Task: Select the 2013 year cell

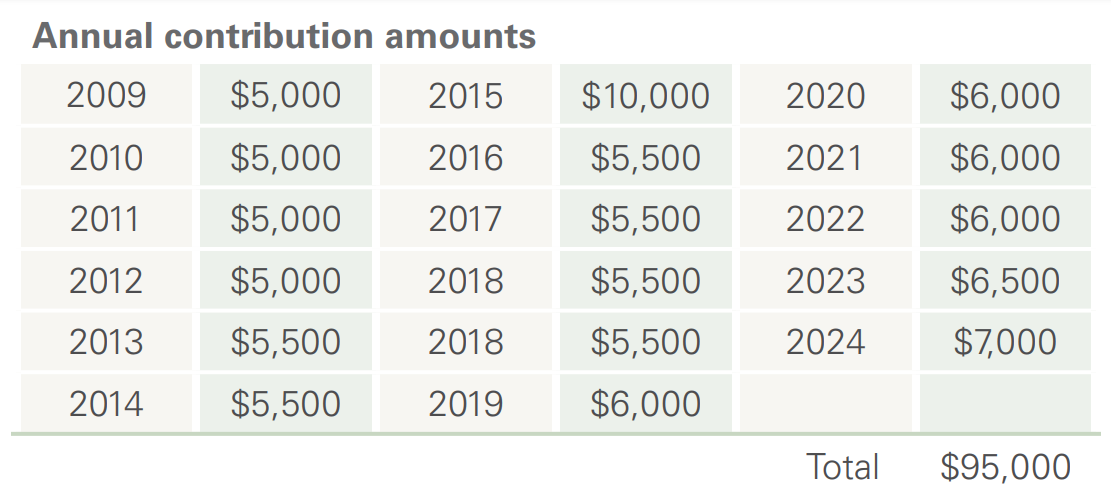Action: (107, 342)
